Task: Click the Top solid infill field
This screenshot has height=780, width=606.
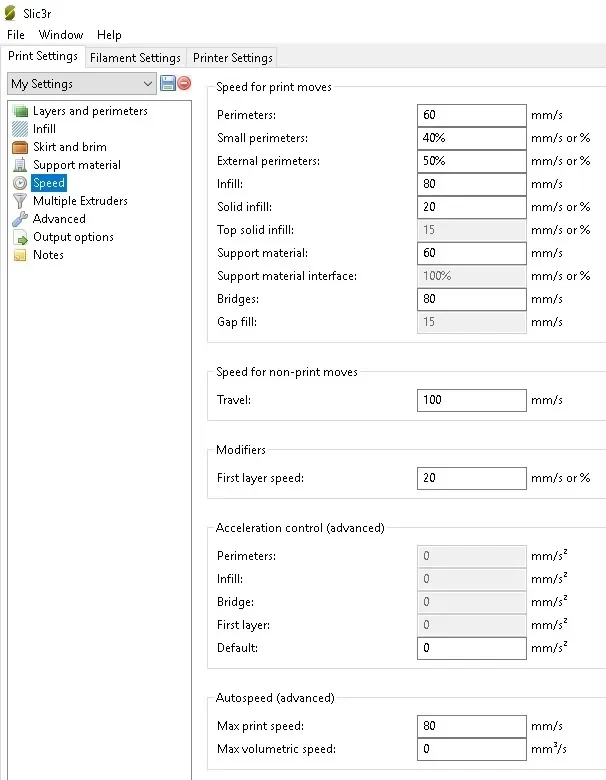Action: click(x=472, y=230)
